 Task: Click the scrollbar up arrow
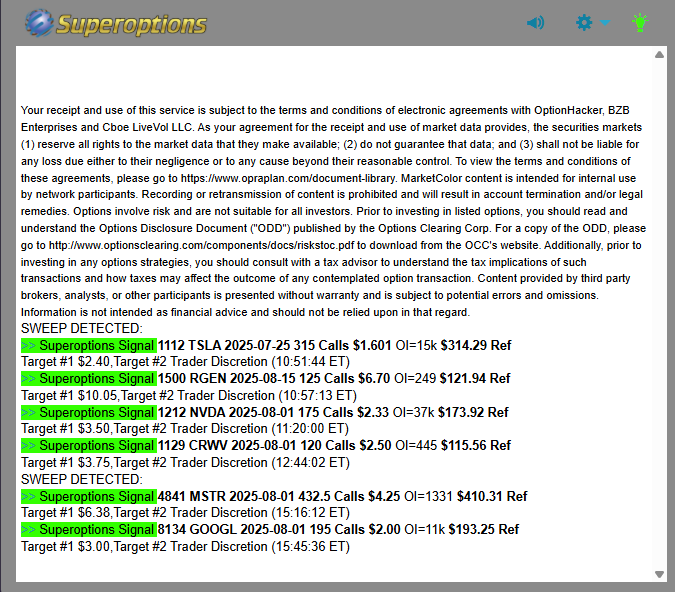[x=658, y=54]
